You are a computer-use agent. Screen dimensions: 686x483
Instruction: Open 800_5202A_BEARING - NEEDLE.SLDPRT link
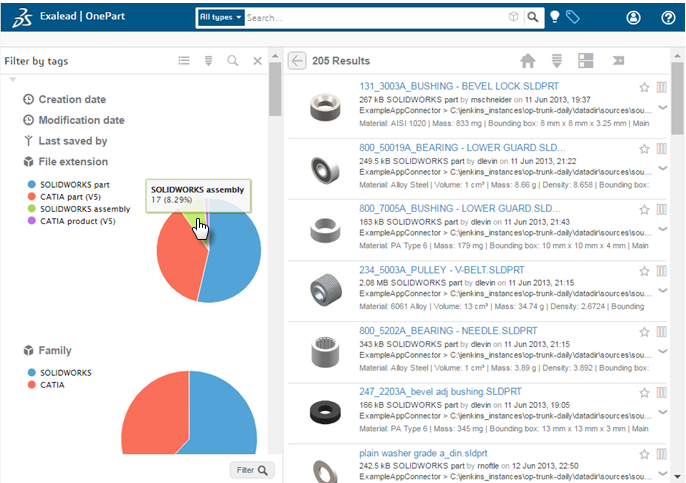448,330
